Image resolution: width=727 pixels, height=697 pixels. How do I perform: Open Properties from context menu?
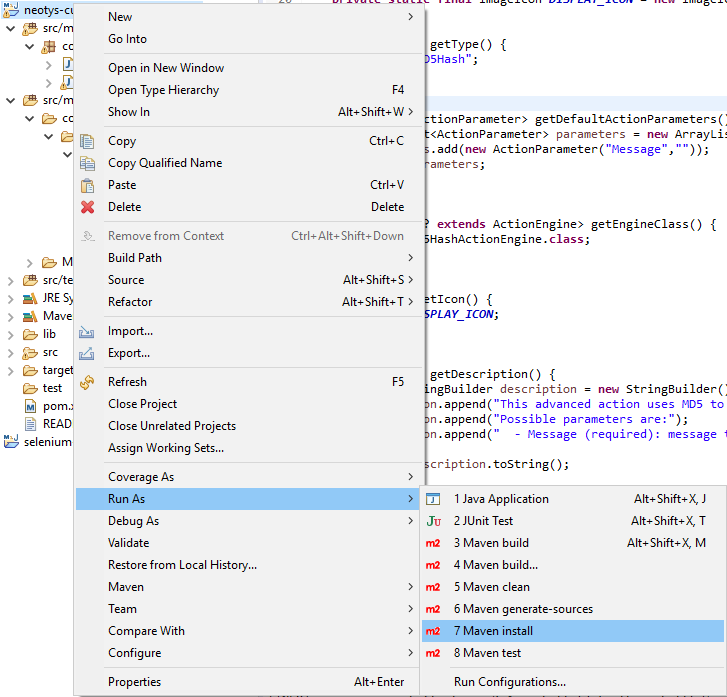click(134, 682)
